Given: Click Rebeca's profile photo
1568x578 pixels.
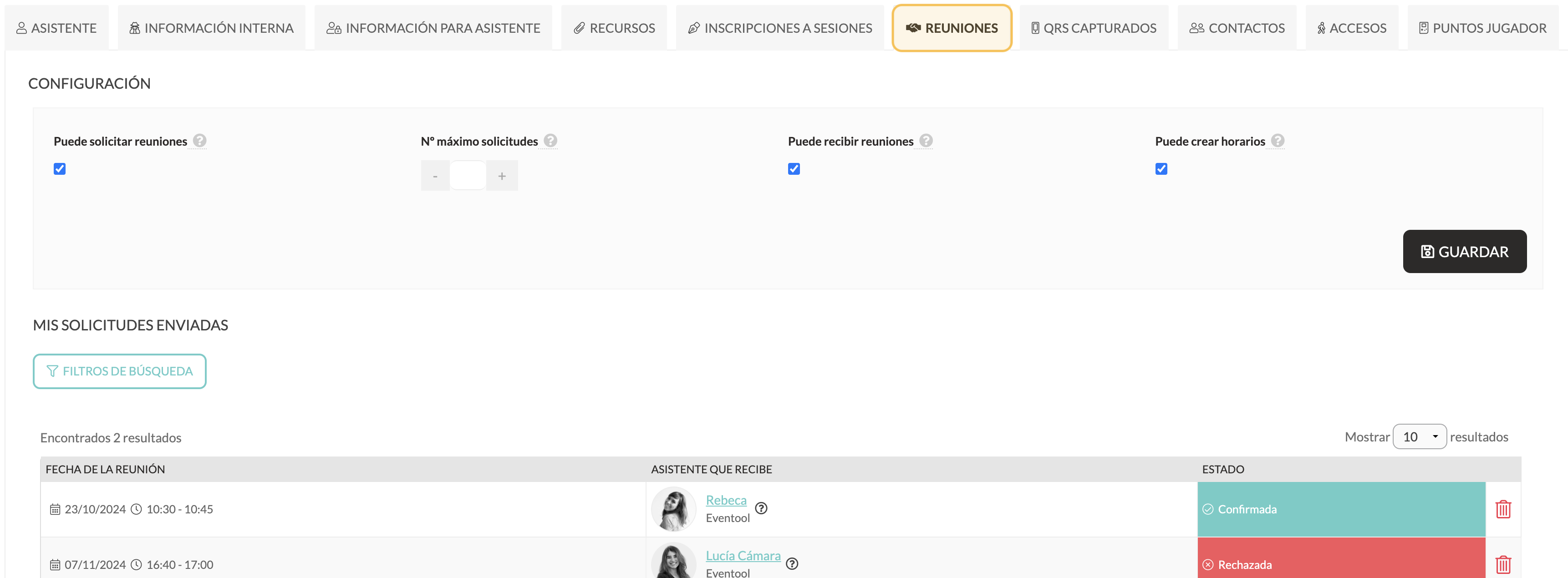Looking at the screenshot, I should (x=673, y=509).
